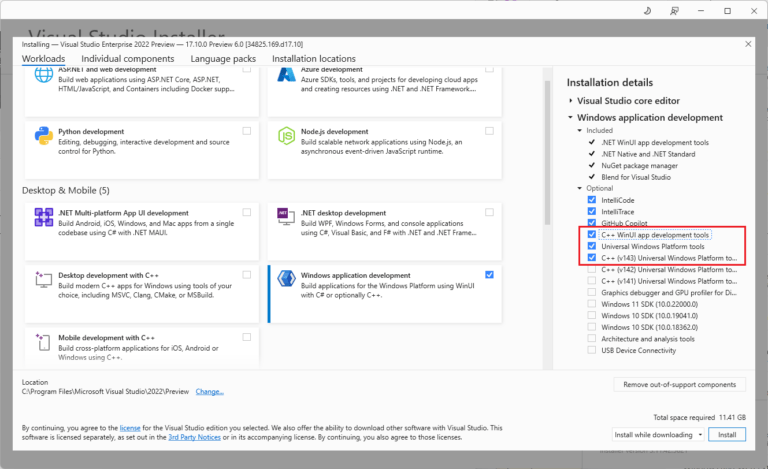Uncheck the IntelliTrace optional component
The height and width of the screenshot is (469, 768).
[x=592, y=211]
